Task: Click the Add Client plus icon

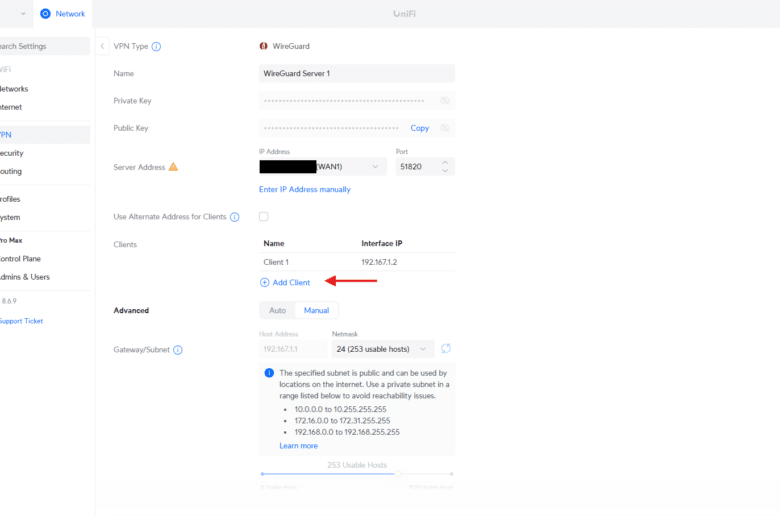Action: pyautogui.click(x=265, y=283)
